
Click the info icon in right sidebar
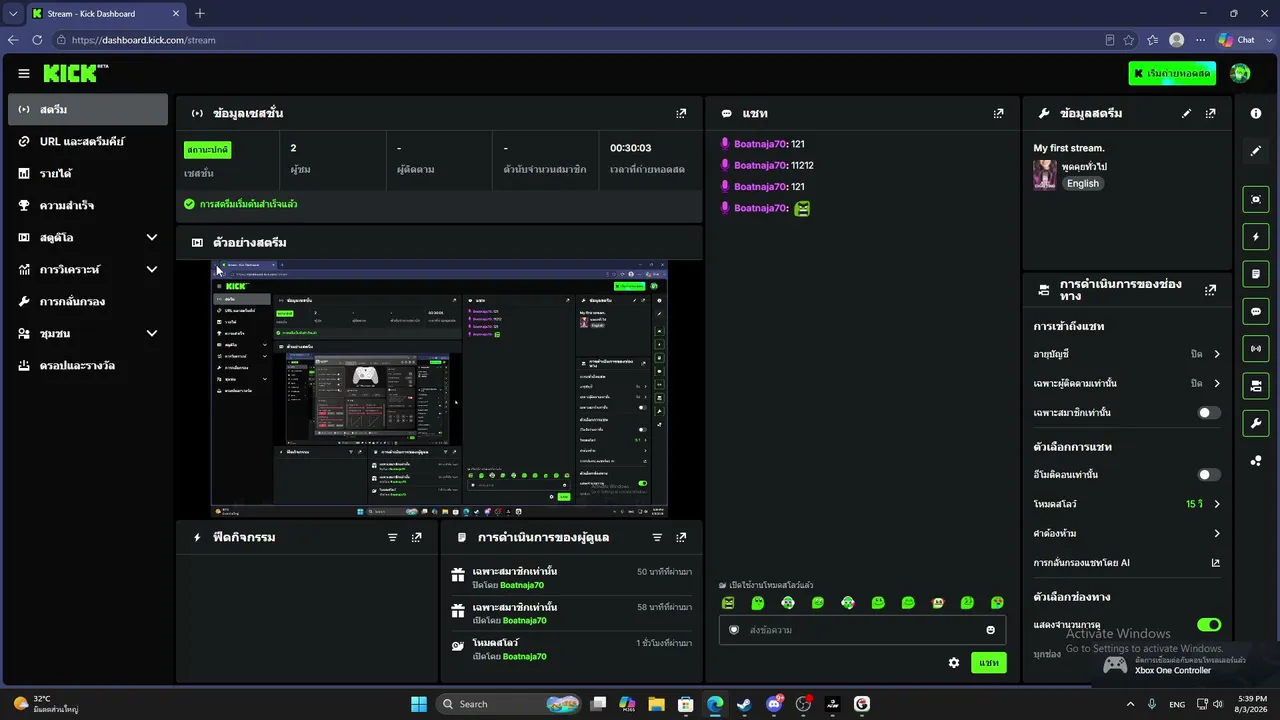(1256, 114)
